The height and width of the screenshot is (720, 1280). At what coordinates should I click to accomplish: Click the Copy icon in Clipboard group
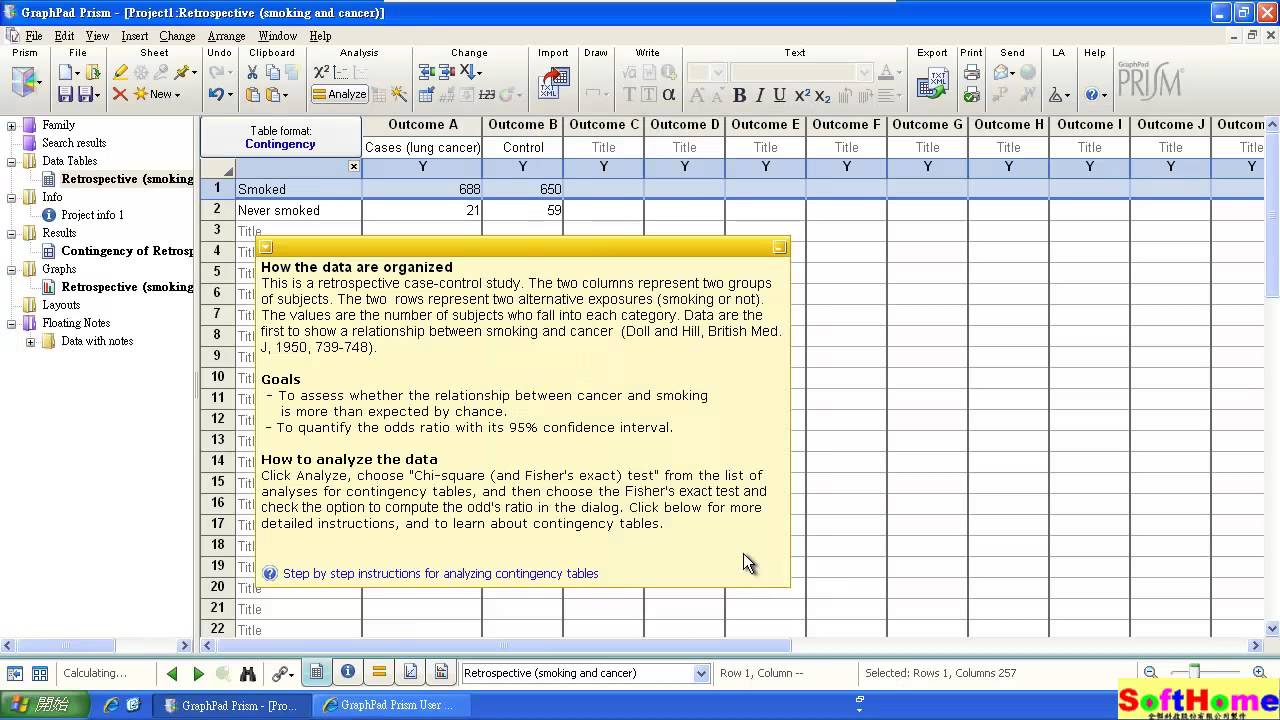pos(272,72)
